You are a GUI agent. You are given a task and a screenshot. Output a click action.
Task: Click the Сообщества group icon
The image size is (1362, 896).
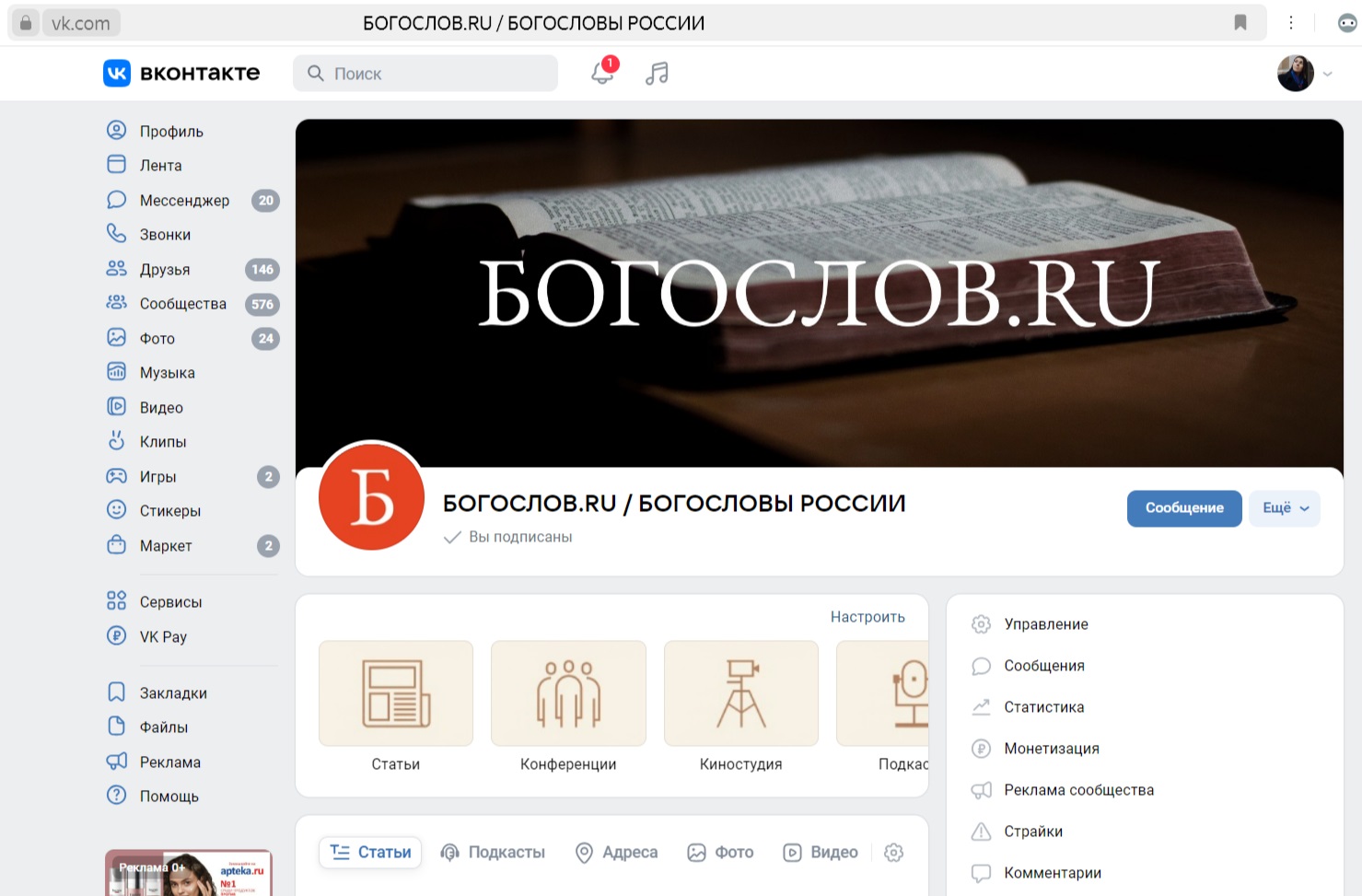(117, 302)
